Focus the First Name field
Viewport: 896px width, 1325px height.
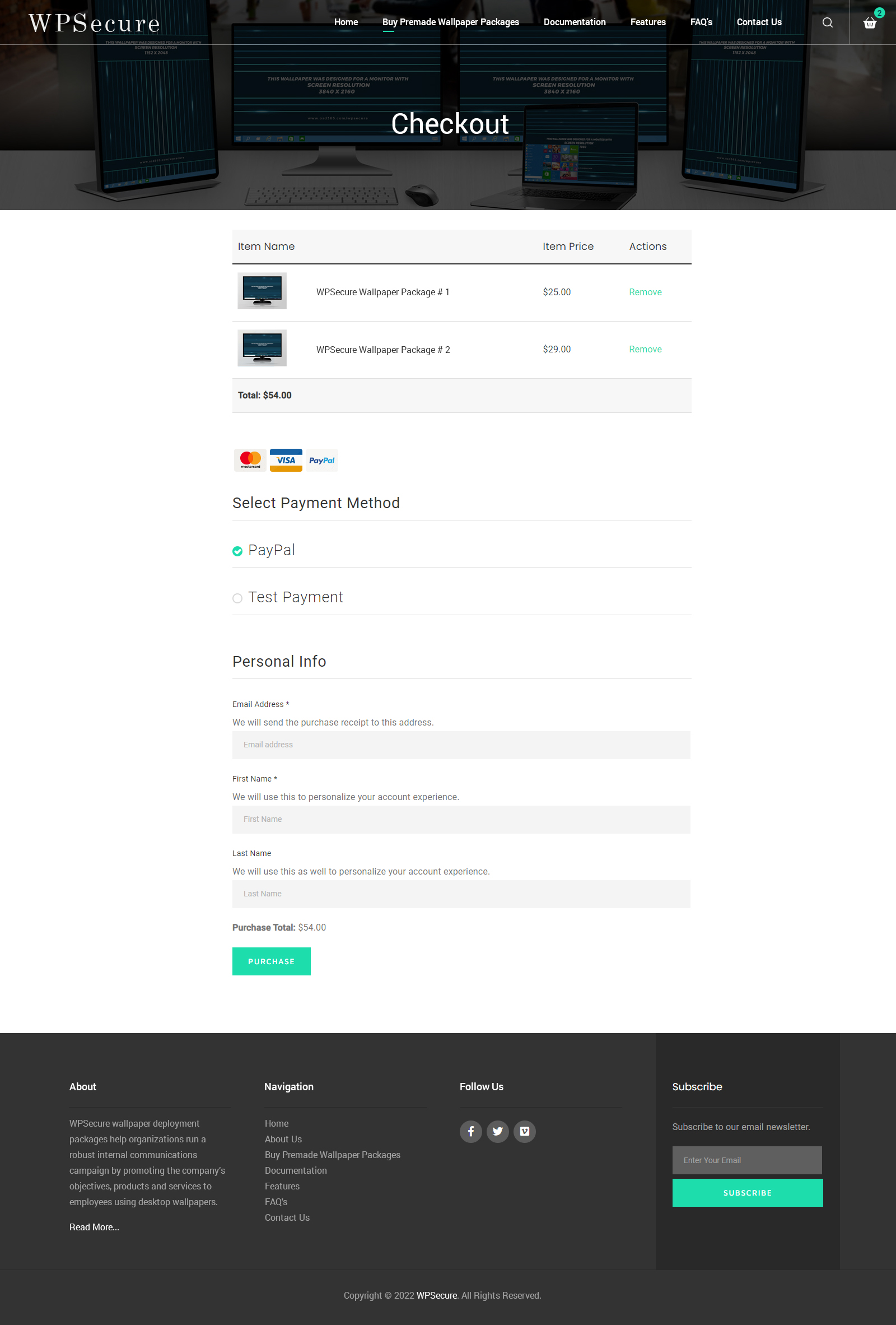[461, 819]
